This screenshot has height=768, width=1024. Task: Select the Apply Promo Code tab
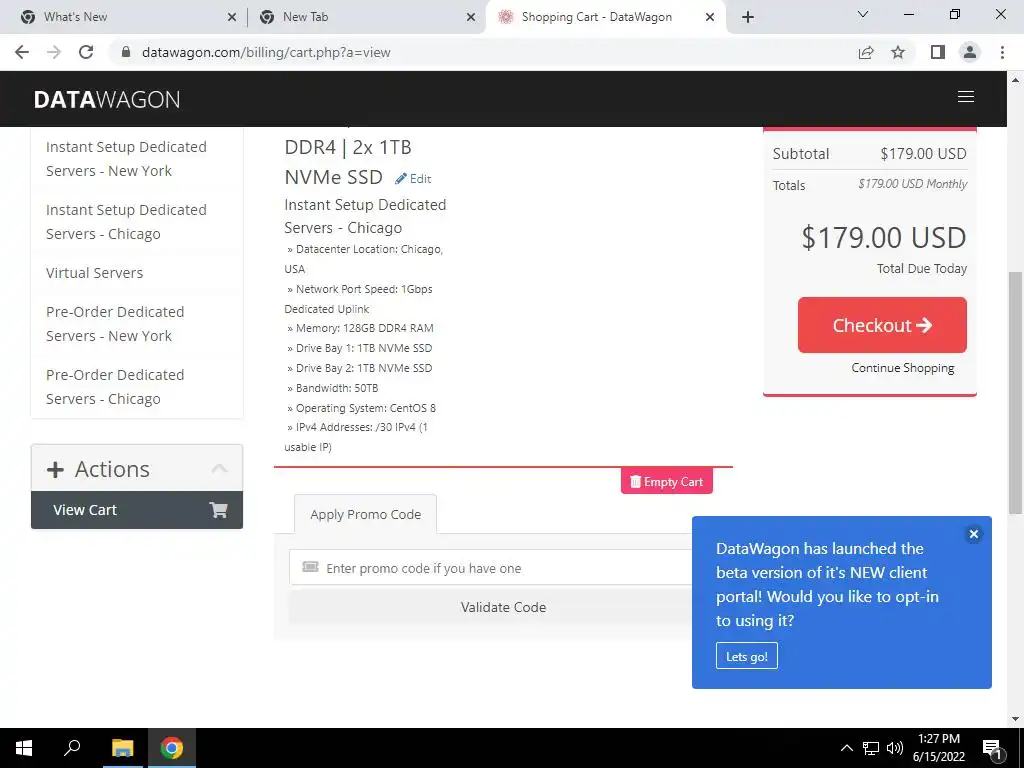coord(366,515)
